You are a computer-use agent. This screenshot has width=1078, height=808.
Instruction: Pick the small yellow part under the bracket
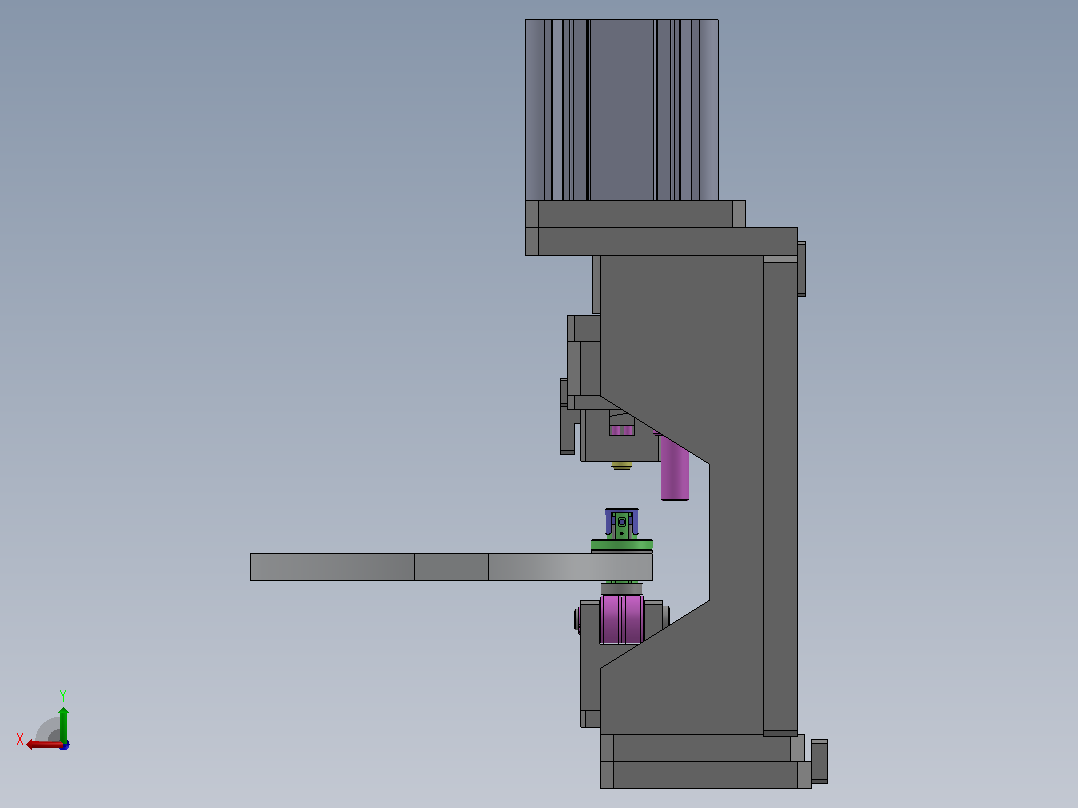point(622,466)
